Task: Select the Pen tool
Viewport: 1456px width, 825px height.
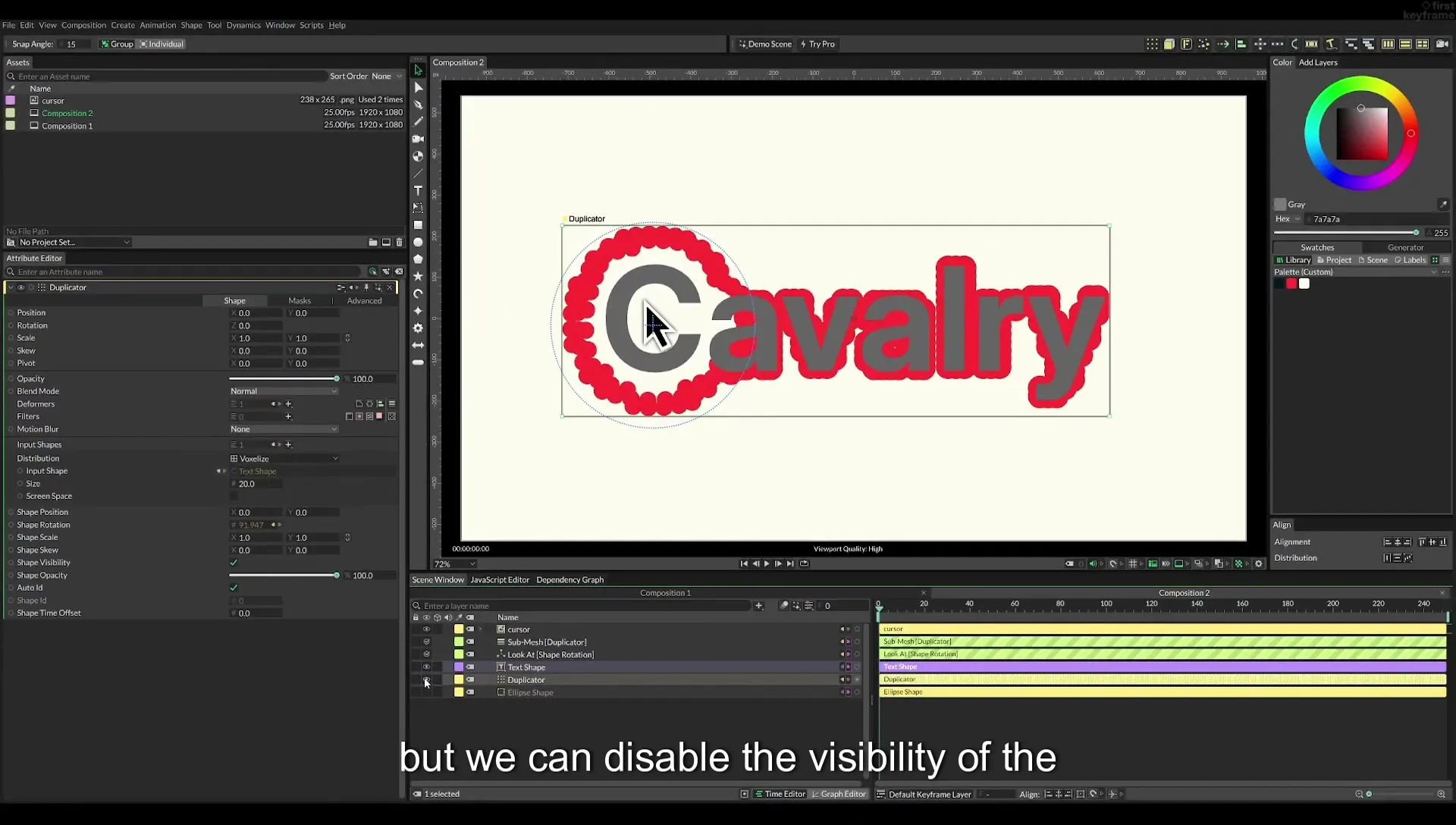Action: pos(418,105)
